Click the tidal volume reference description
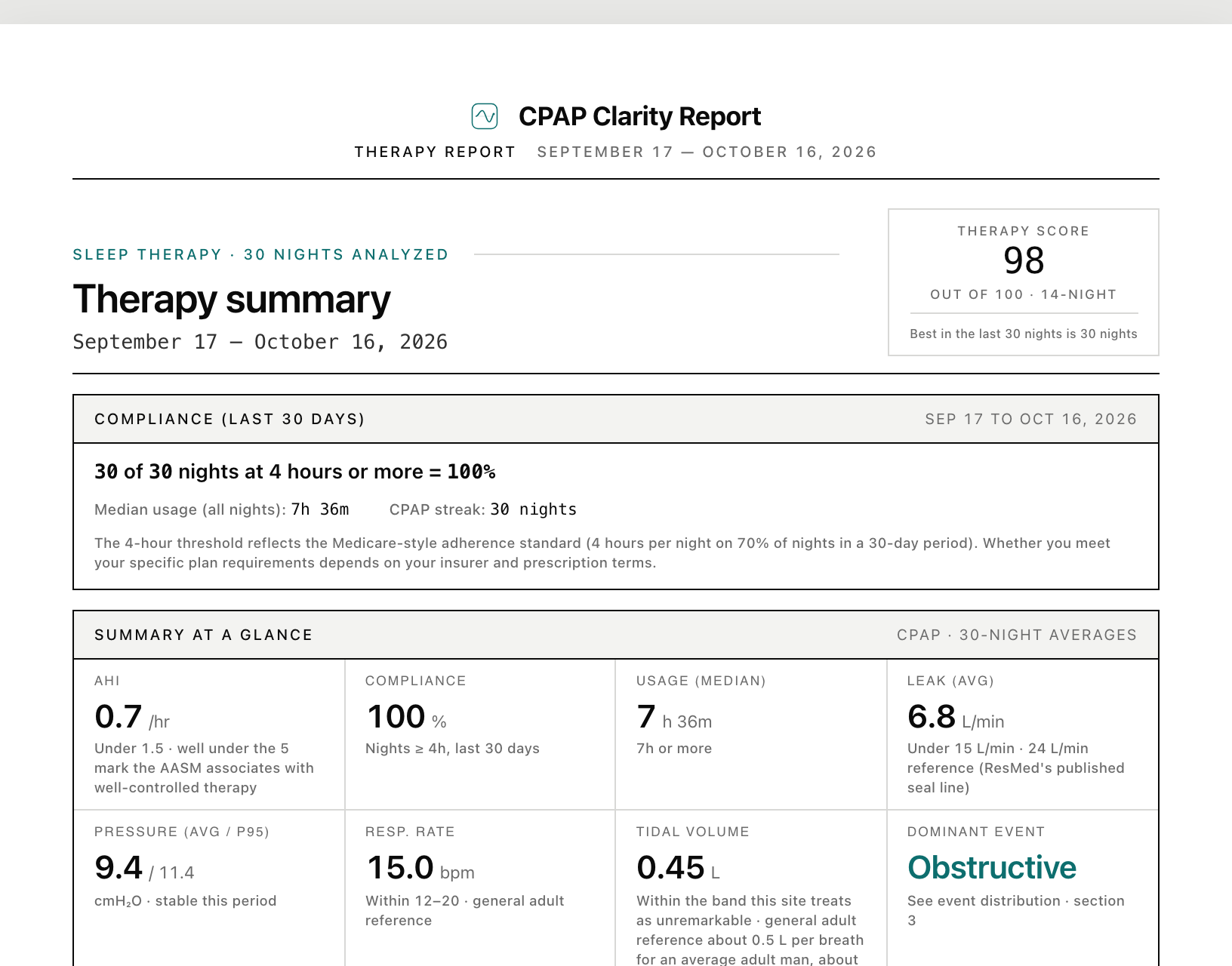Viewport: 1232px width, 966px height. [x=750, y=930]
